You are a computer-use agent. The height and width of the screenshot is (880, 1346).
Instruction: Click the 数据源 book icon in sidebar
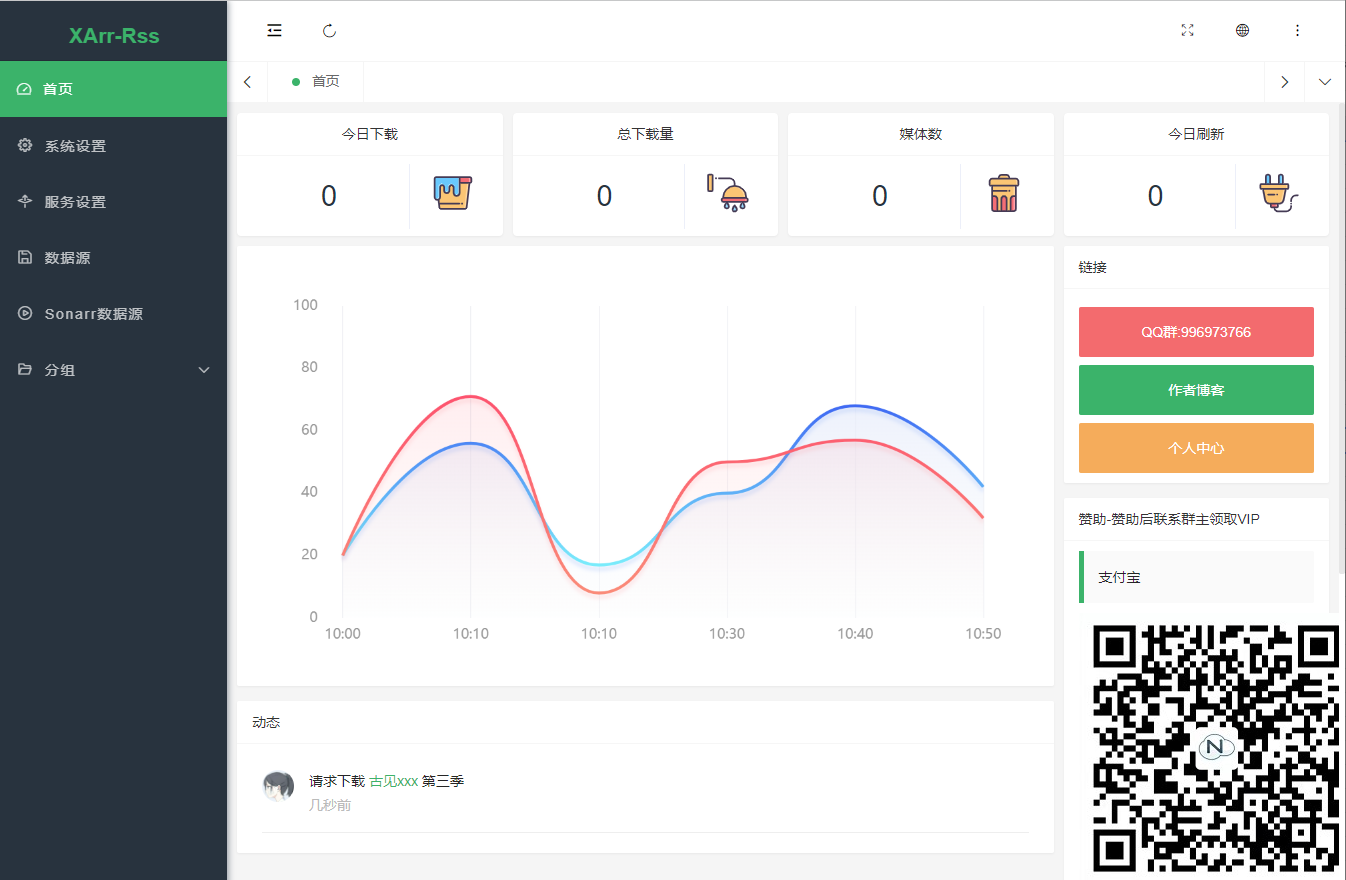coord(23,257)
